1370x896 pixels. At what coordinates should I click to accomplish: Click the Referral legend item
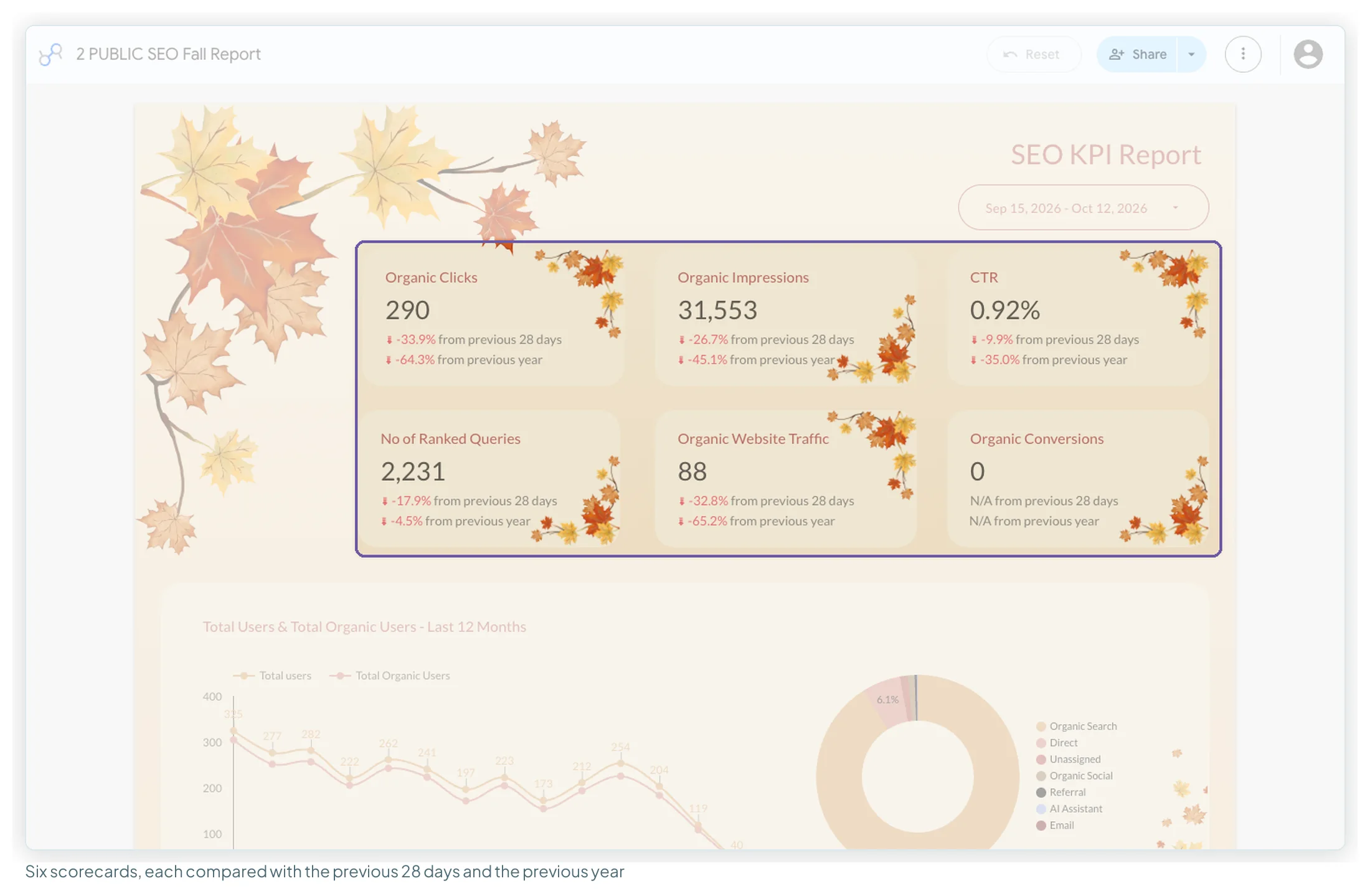pos(1061,793)
